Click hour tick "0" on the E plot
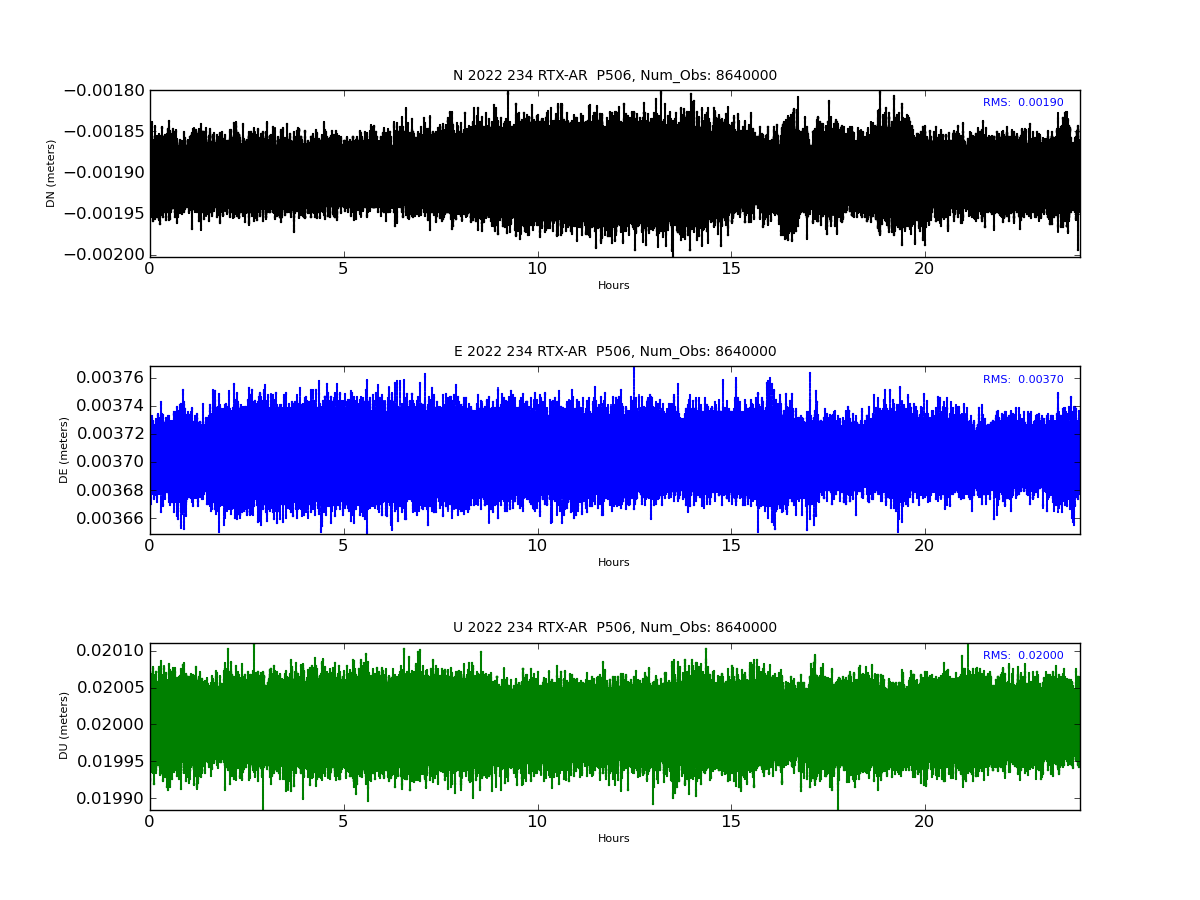Viewport: 1200px width, 900px height. pyautogui.click(x=150, y=546)
